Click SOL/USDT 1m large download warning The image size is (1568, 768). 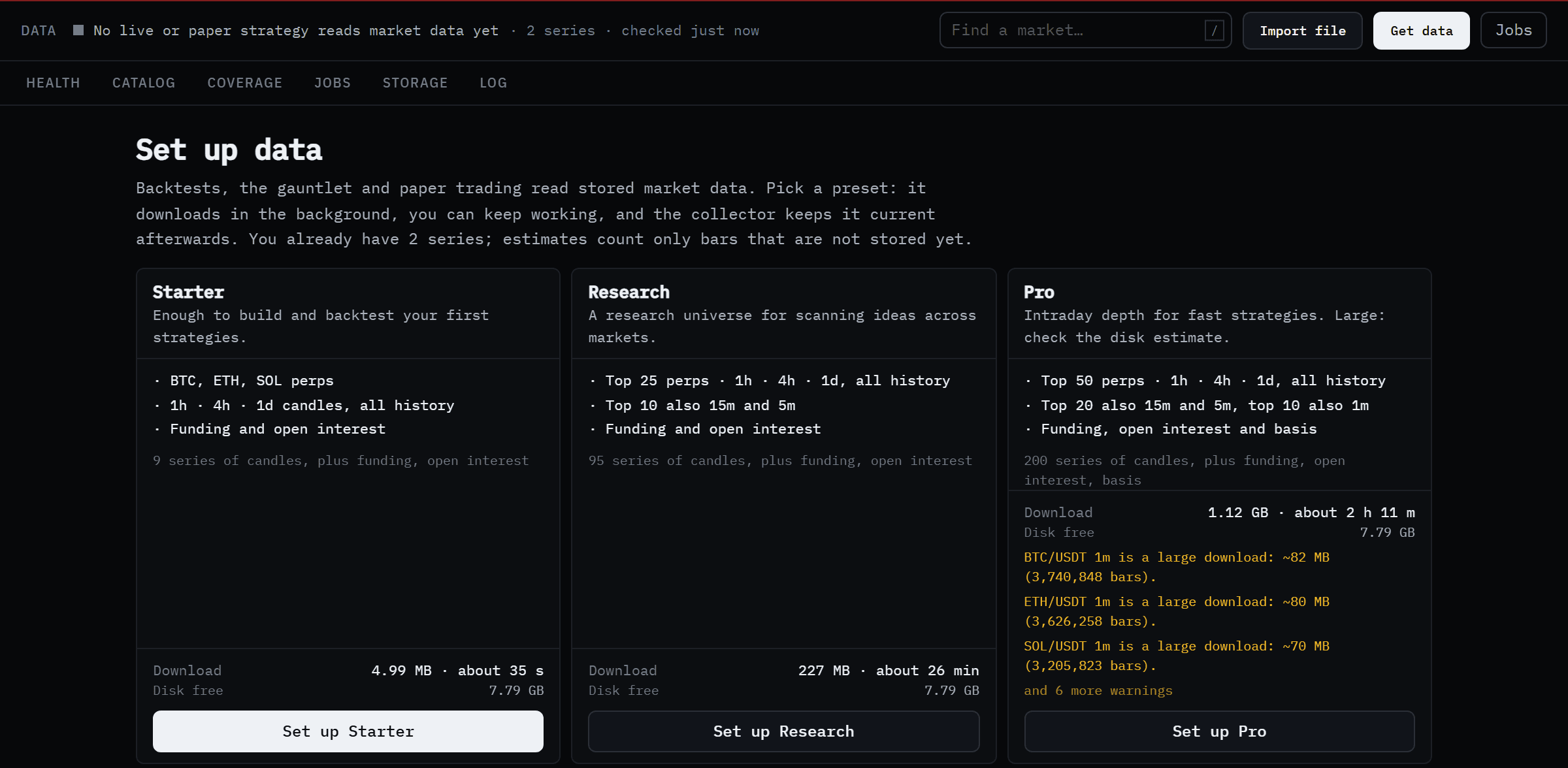[1177, 656]
